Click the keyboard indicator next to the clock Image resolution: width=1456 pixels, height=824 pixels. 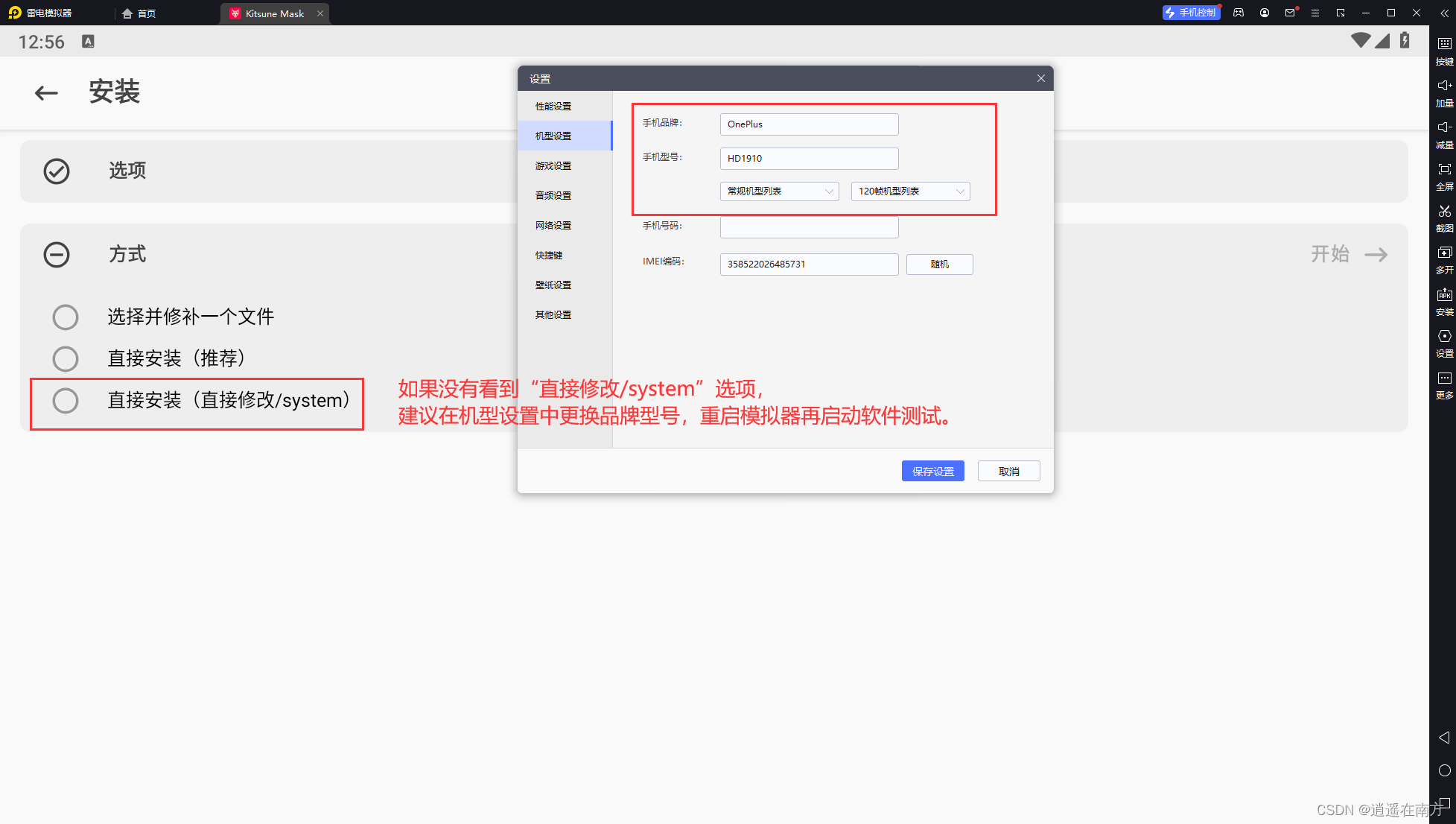(88, 42)
